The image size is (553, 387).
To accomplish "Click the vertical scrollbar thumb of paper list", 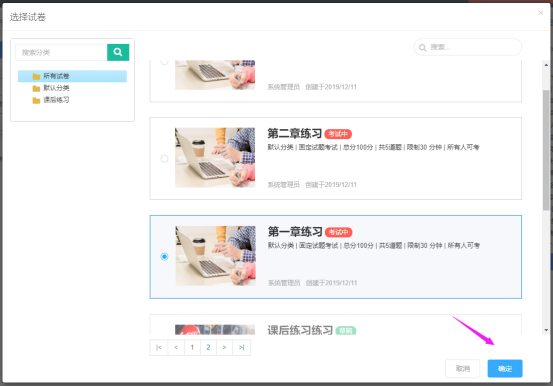I will [x=546, y=150].
